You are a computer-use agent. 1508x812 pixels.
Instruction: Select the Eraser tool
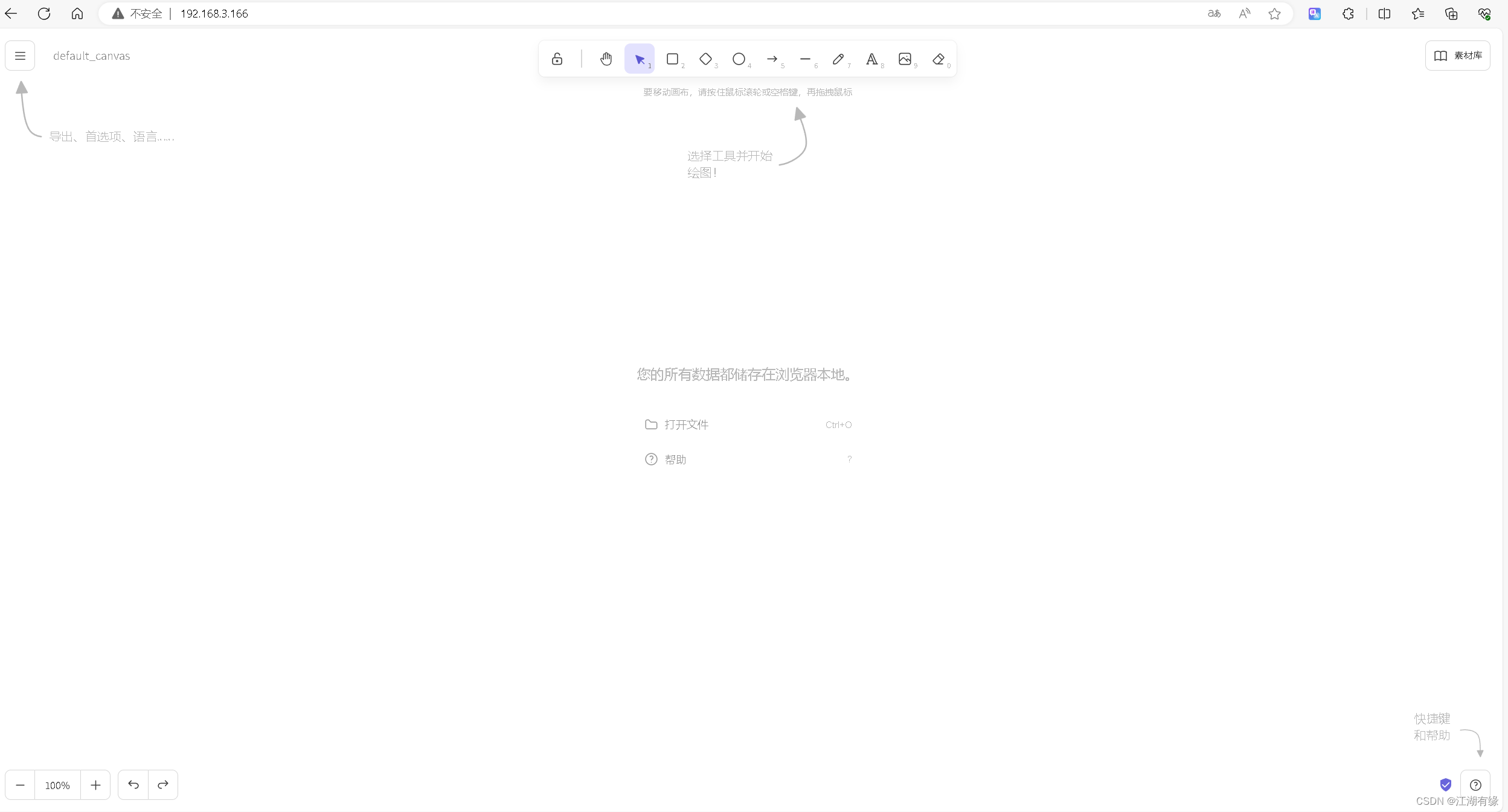pyautogui.click(x=938, y=59)
